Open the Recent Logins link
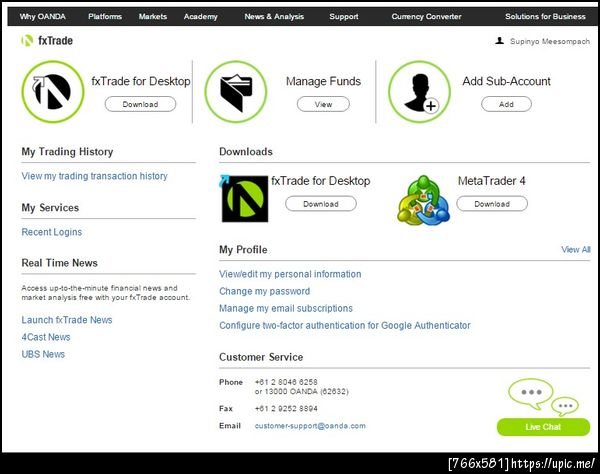The width and height of the screenshot is (600, 474). click(52, 232)
